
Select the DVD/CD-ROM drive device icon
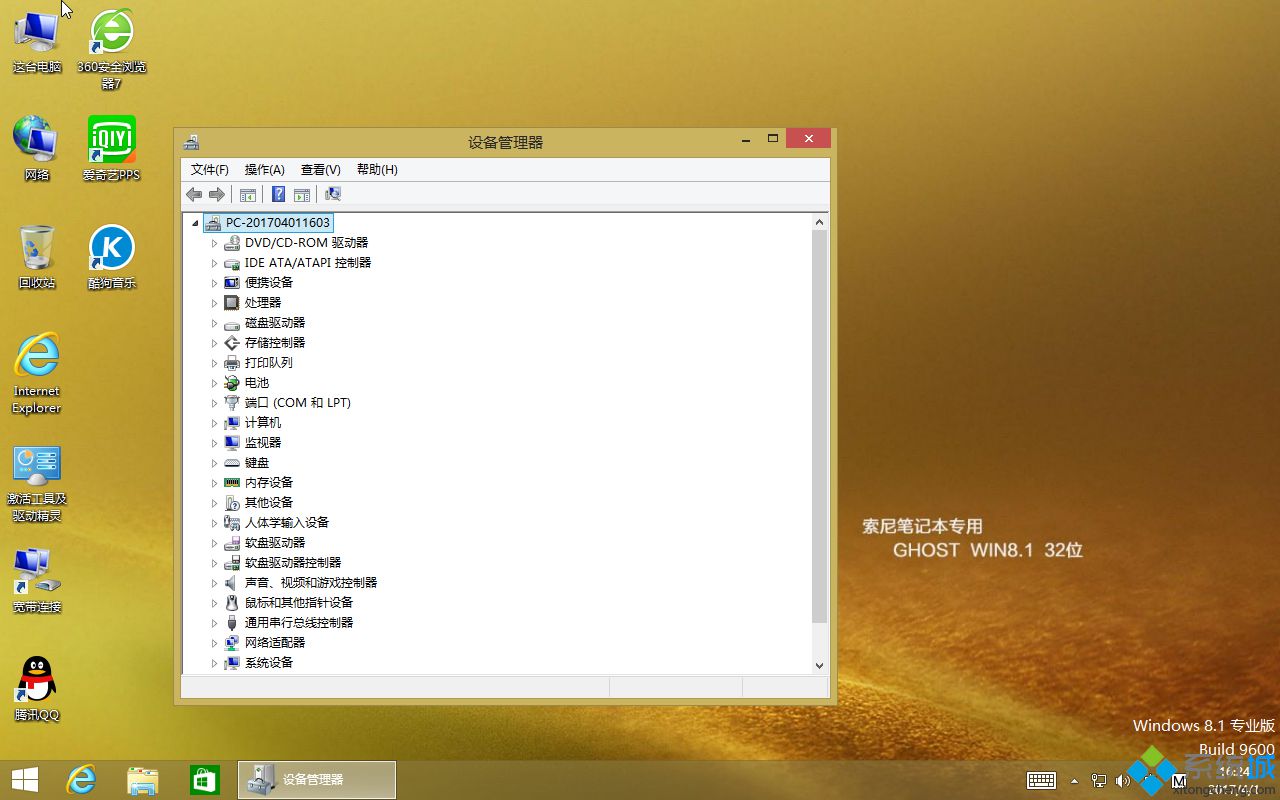click(x=232, y=242)
